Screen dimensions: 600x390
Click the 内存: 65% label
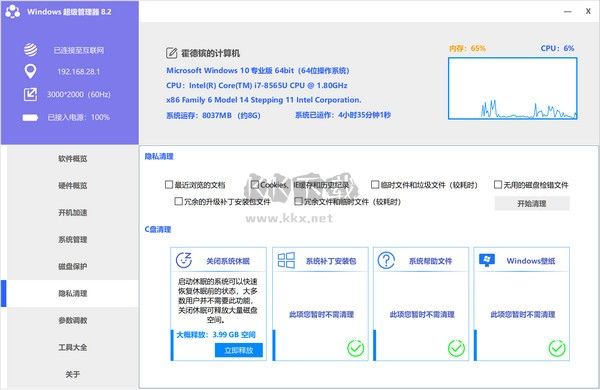tap(467, 48)
